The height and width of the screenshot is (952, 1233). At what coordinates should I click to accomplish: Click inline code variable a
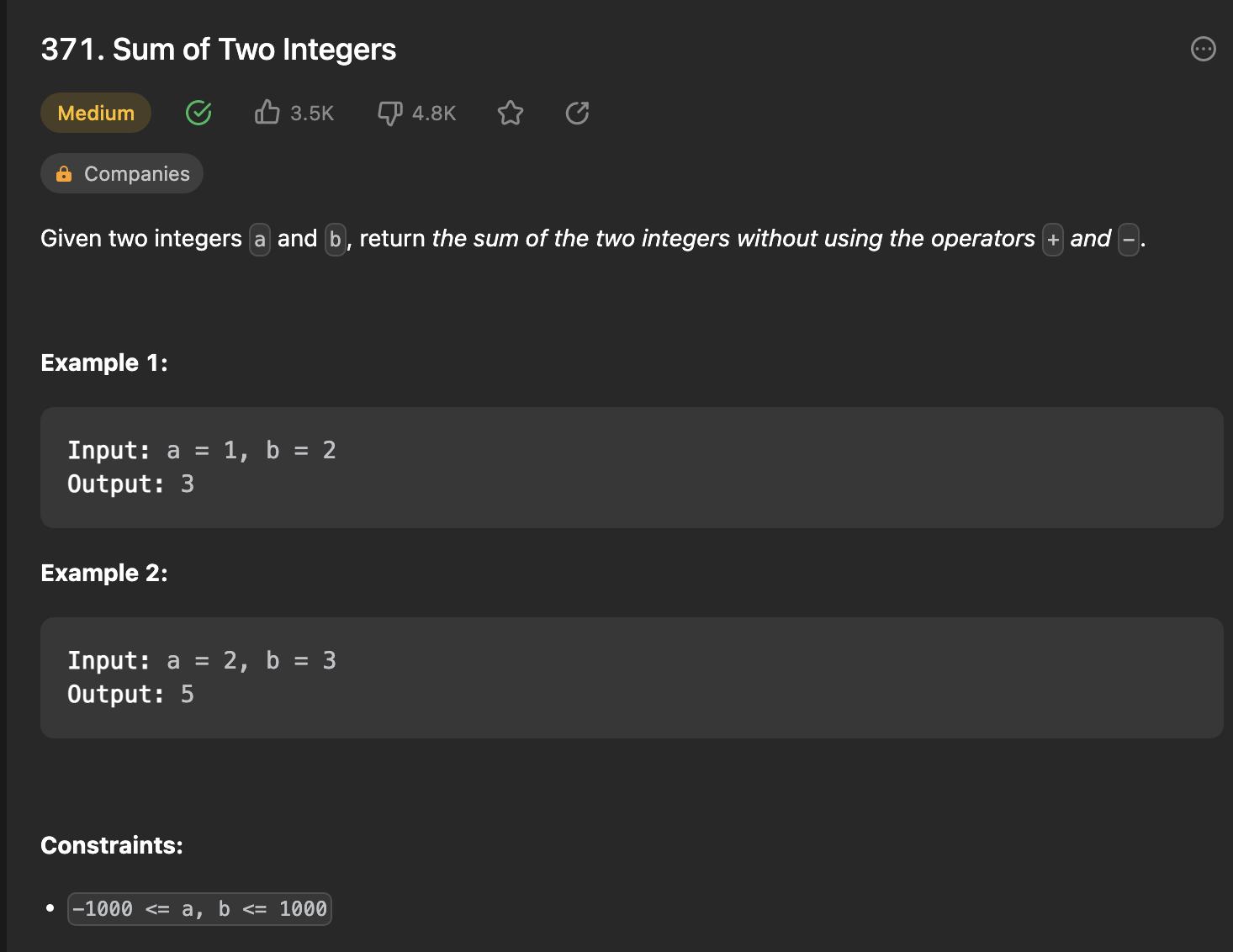260,240
